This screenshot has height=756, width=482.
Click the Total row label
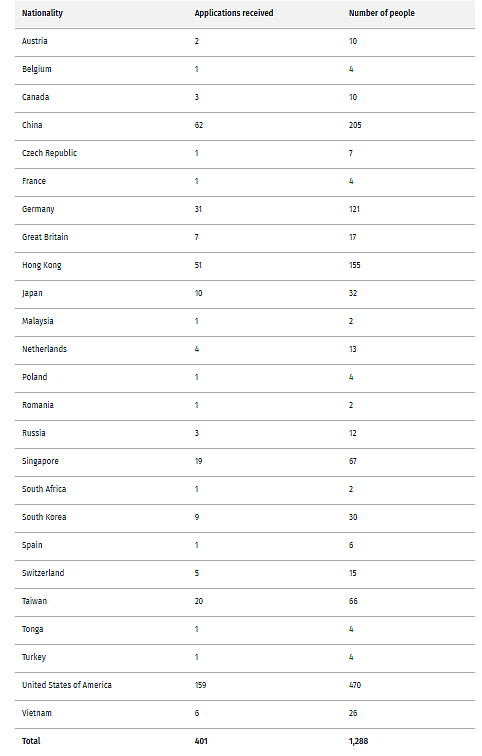31,741
